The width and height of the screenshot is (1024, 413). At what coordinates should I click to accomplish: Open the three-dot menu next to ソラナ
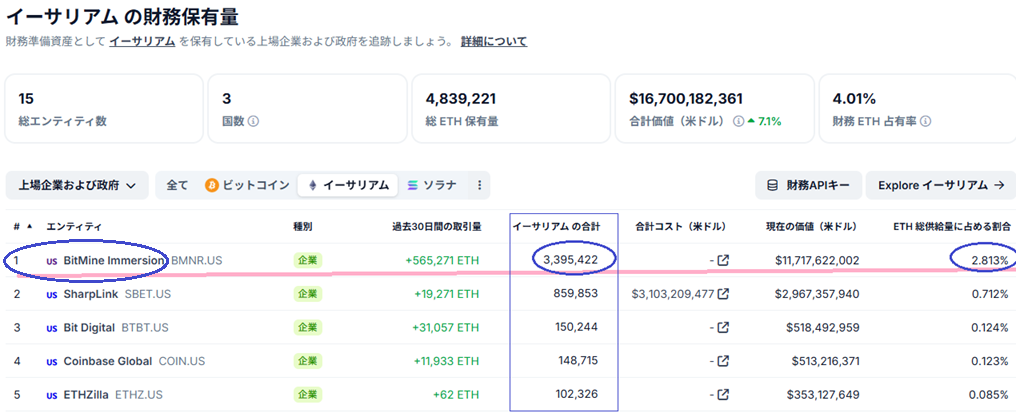coord(480,185)
